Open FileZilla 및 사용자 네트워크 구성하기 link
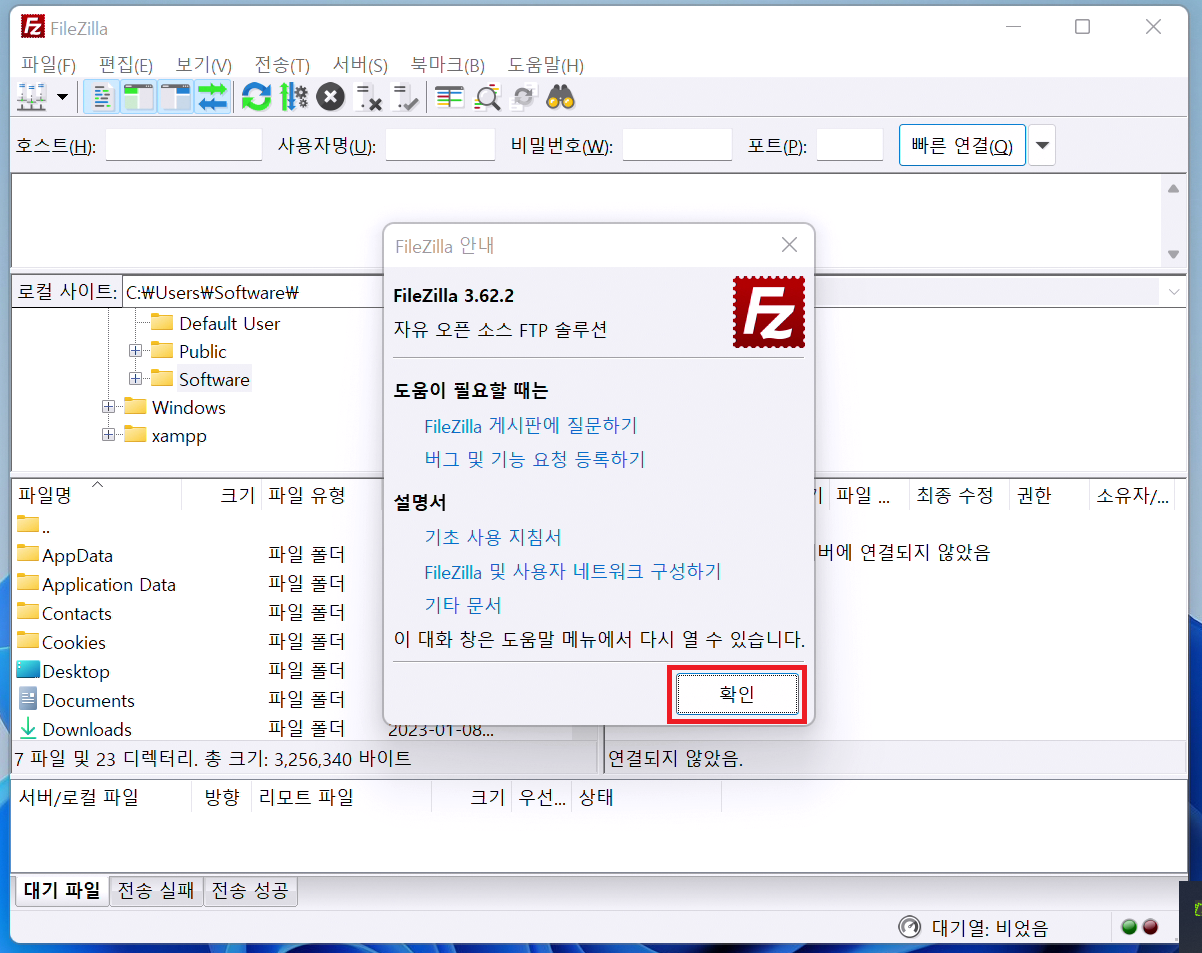Screen dimensions: 1202x953 [x=573, y=571]
